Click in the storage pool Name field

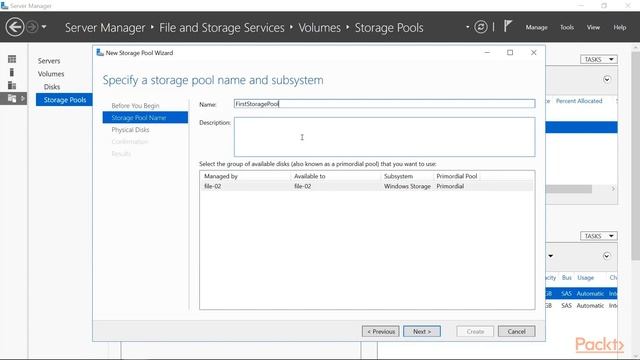click(x=384, y=104)
